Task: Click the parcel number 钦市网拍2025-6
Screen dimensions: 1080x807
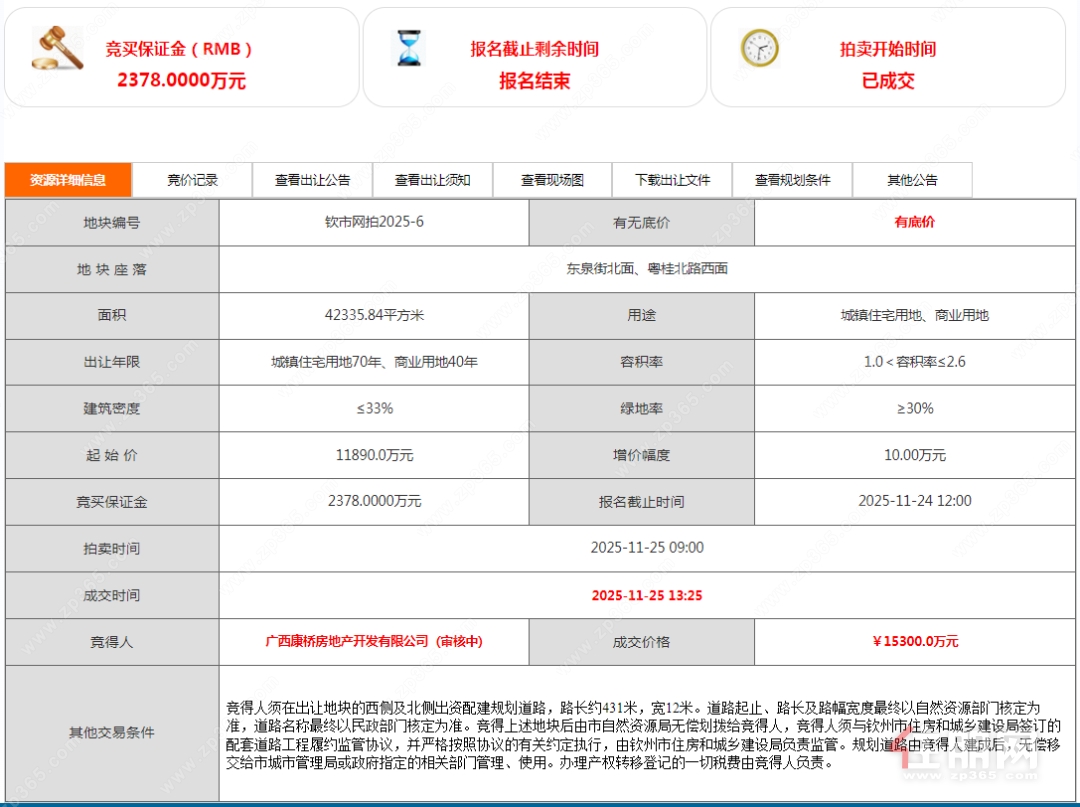Action: (x=373, y=221)
